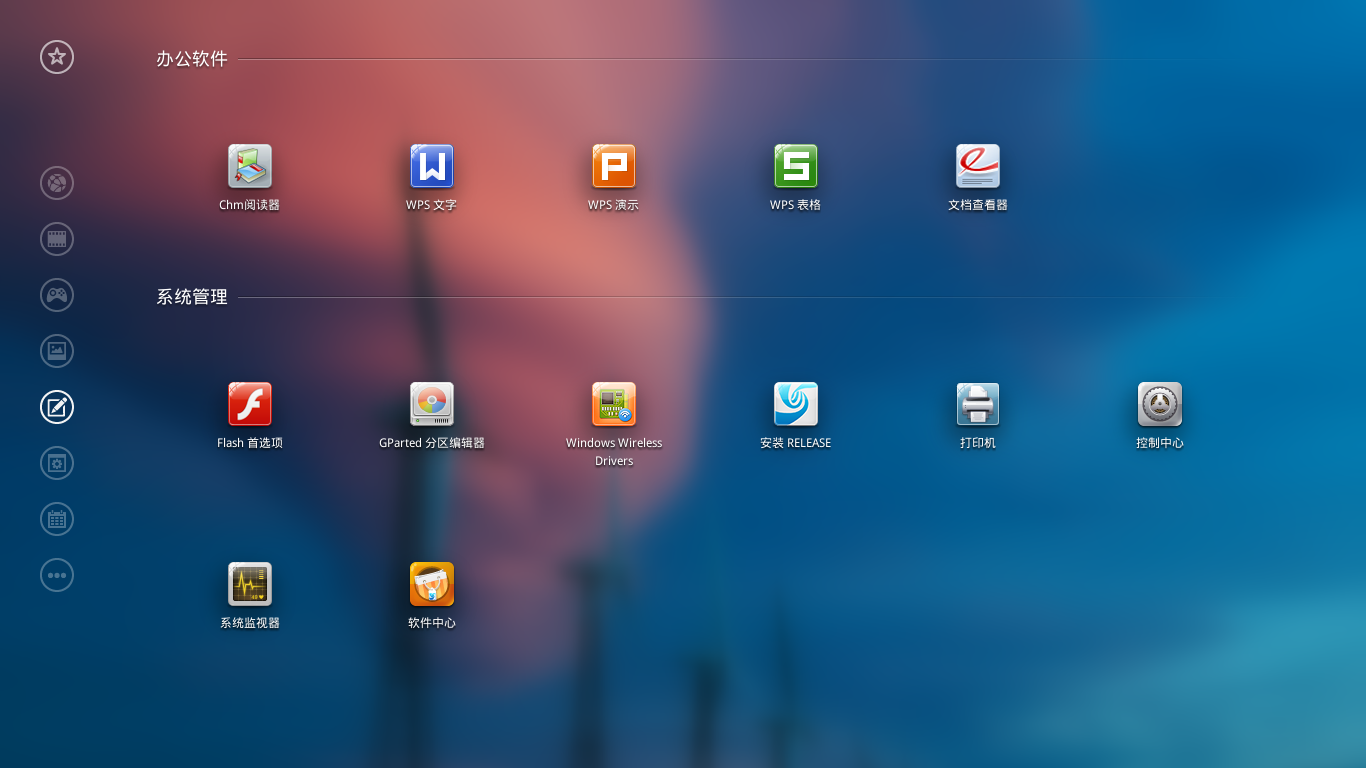1366x768 pixels.
Task: Click the 系统管理 section heading
Action: [x=192, y=297]
